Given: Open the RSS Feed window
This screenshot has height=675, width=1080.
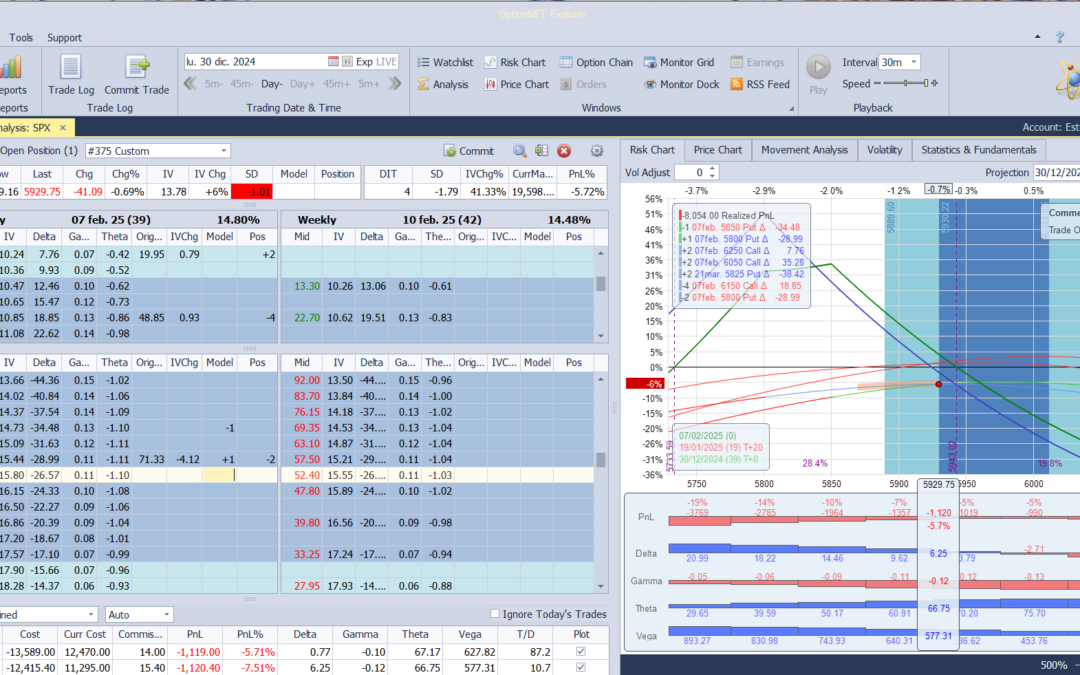Looking at the screenshot, I should (760, 84).
